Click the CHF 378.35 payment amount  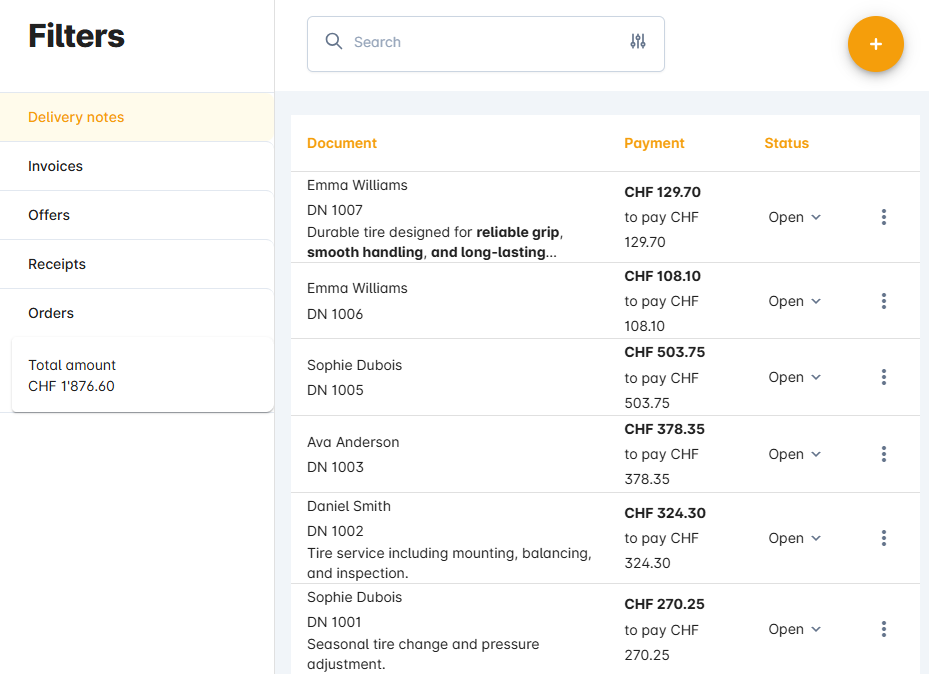665,429
